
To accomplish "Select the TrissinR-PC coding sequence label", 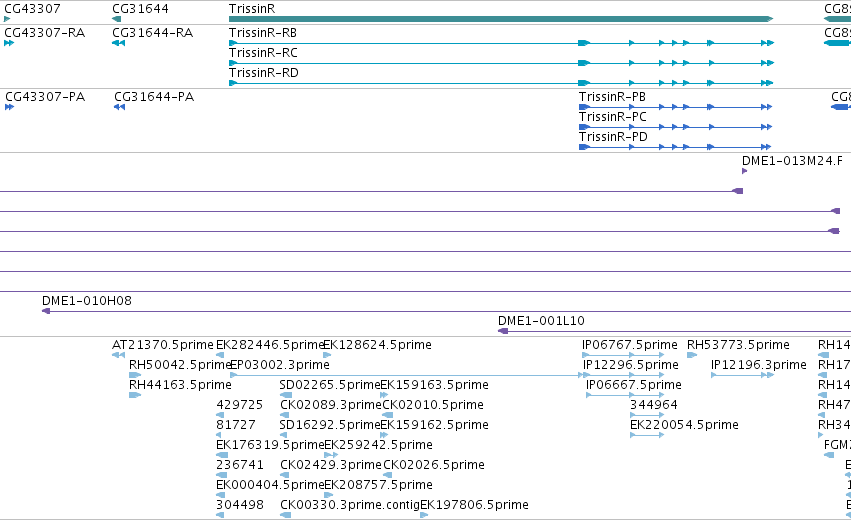I will 613,117.
